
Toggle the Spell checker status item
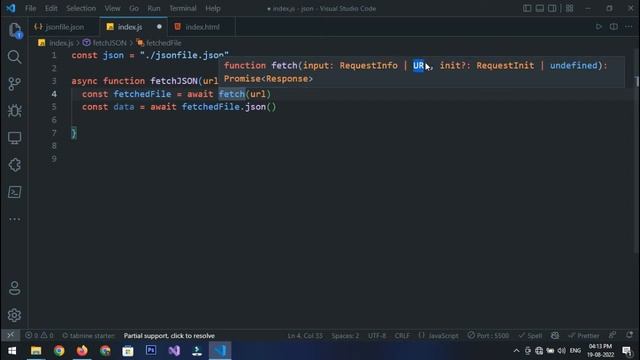(530, 336)
